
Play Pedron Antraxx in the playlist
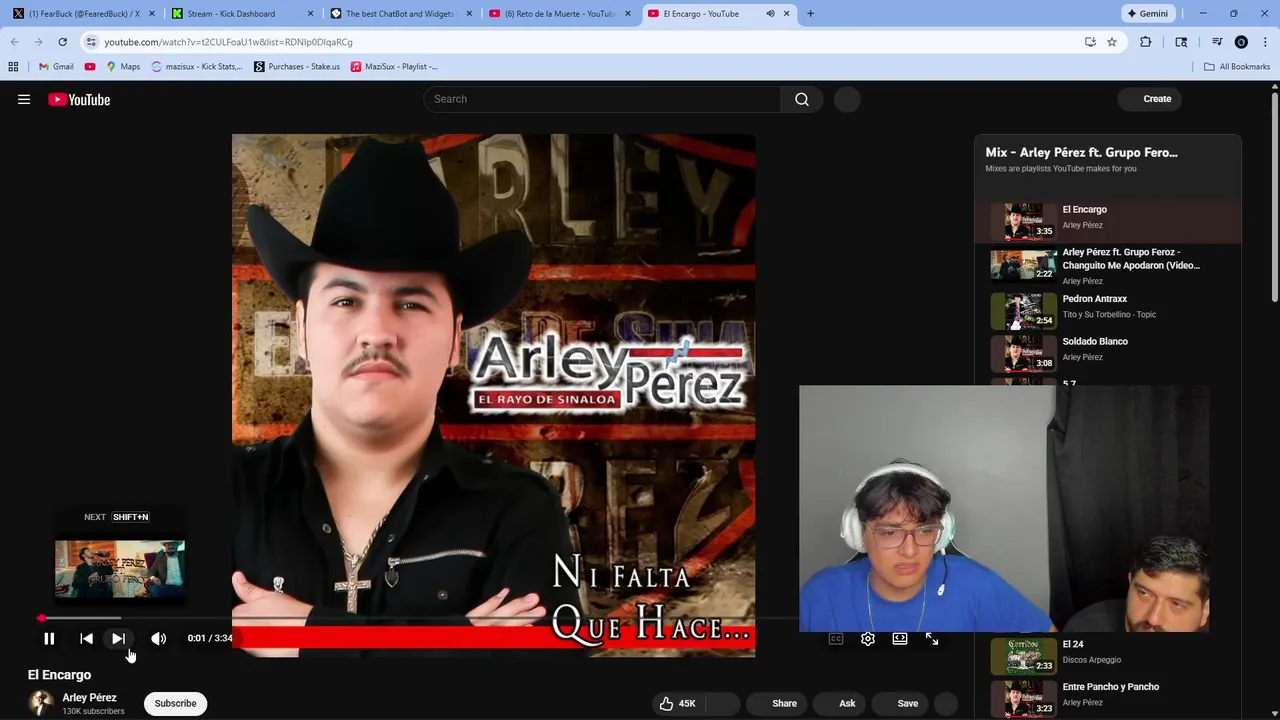(x=1108, y=309)
